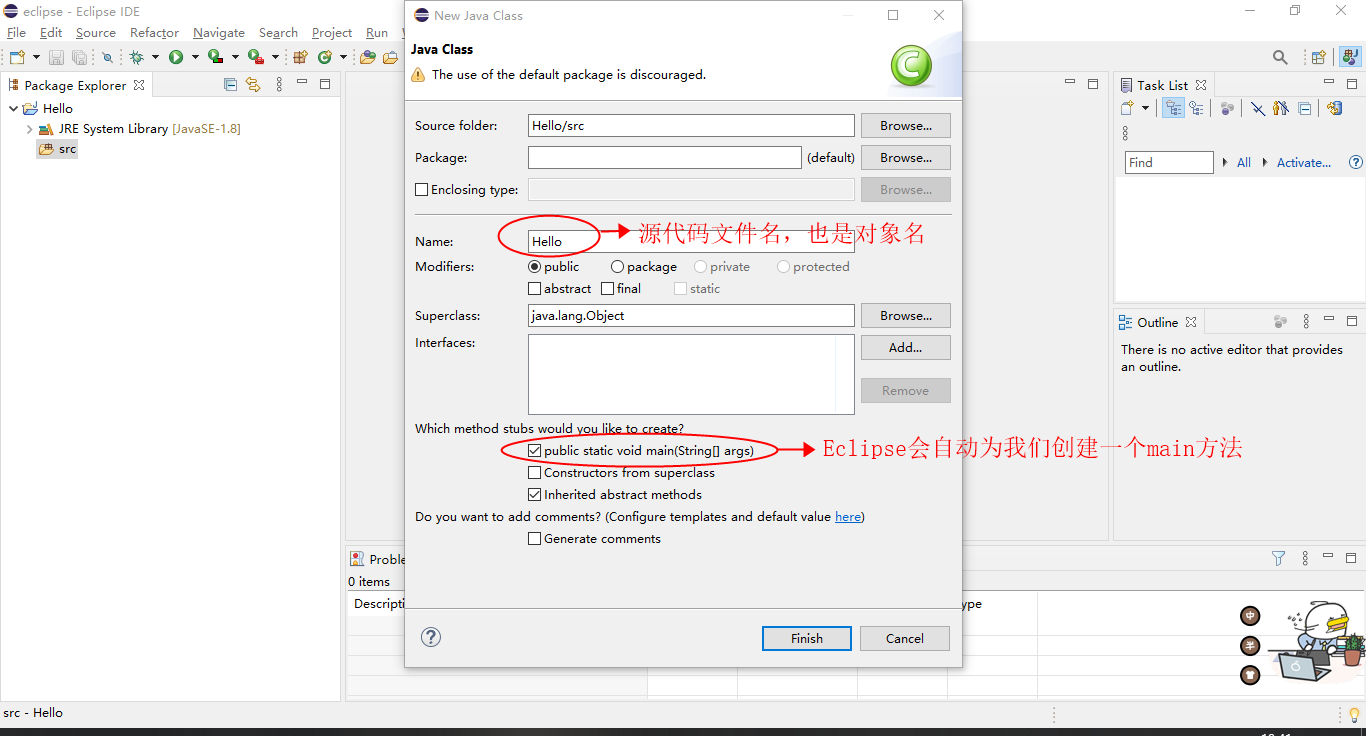Click the Name input field
The width and height of the screenshot is (1366, 736).
691,241
